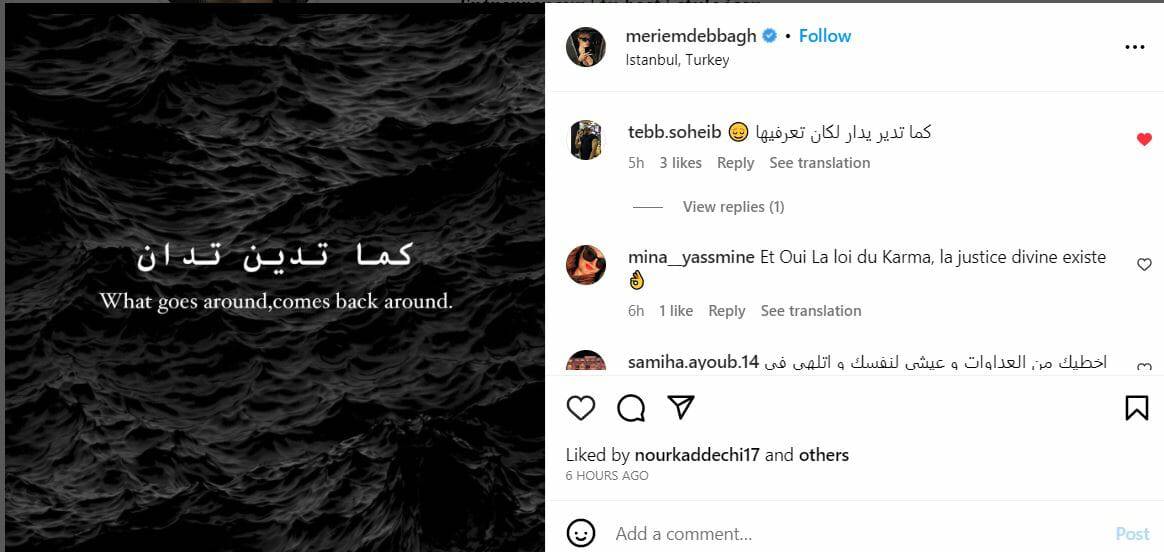
Task: Like the post with heart icon
Action: point(581,408)
